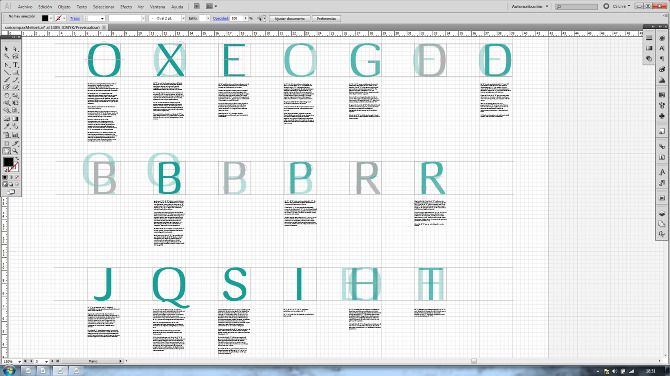Click the Ajustar documento button
The image size is (670, 376).
290,18
